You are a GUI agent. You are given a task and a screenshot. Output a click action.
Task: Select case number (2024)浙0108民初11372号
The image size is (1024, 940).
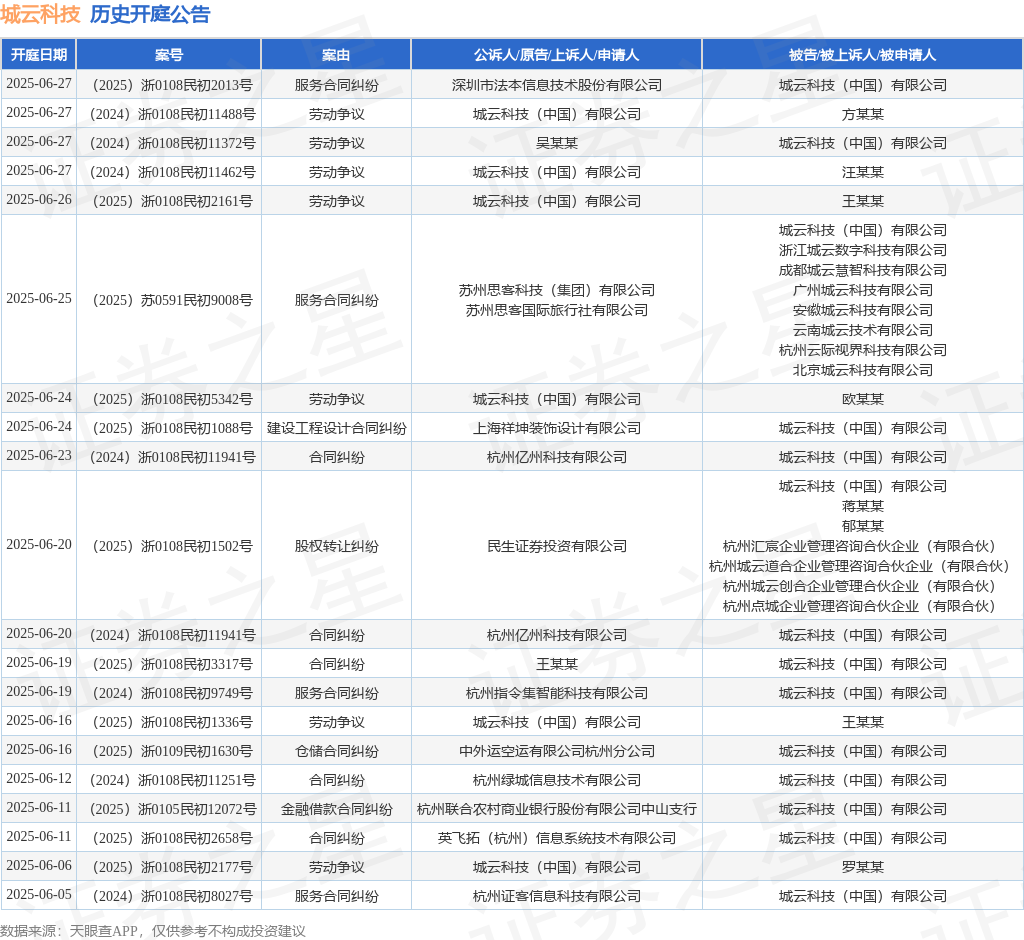(168, 143)
